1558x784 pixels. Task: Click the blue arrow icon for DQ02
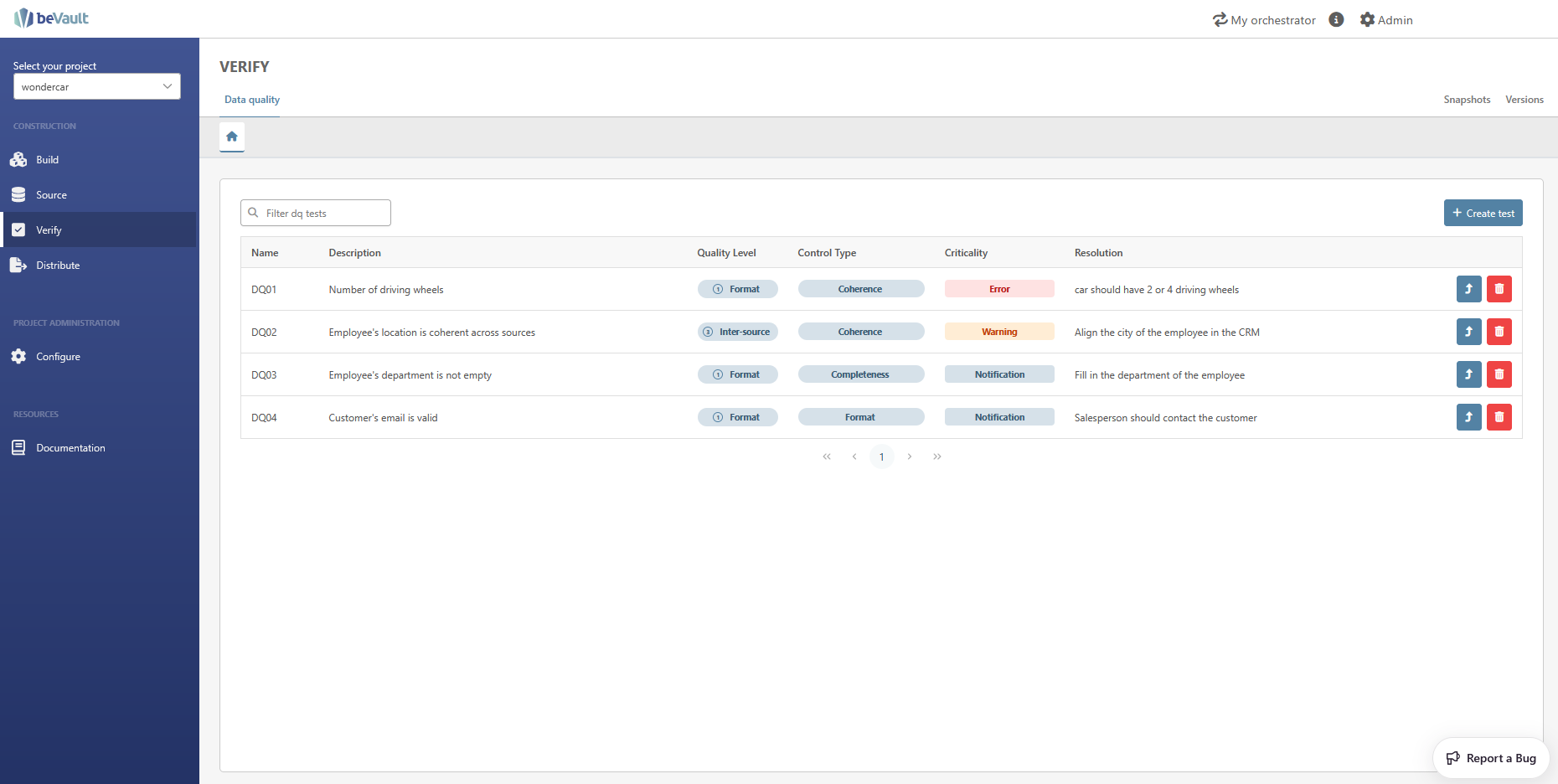coord(1468,332)
